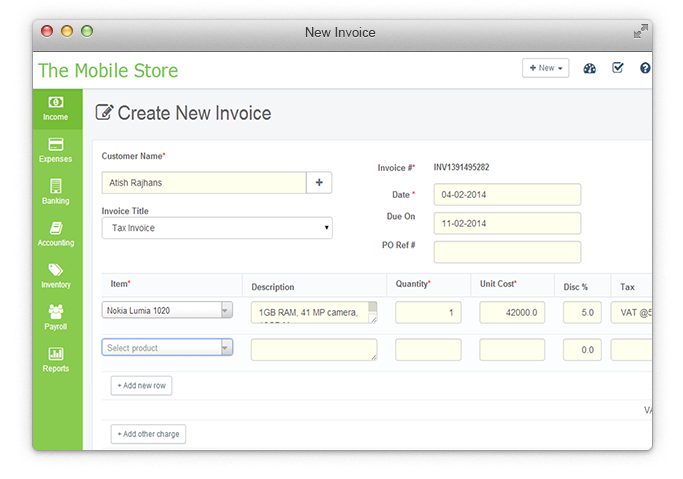683x479 pixels.
Task: Click the Customer Name field Atish Rajhans
Action: pos(204,182)
